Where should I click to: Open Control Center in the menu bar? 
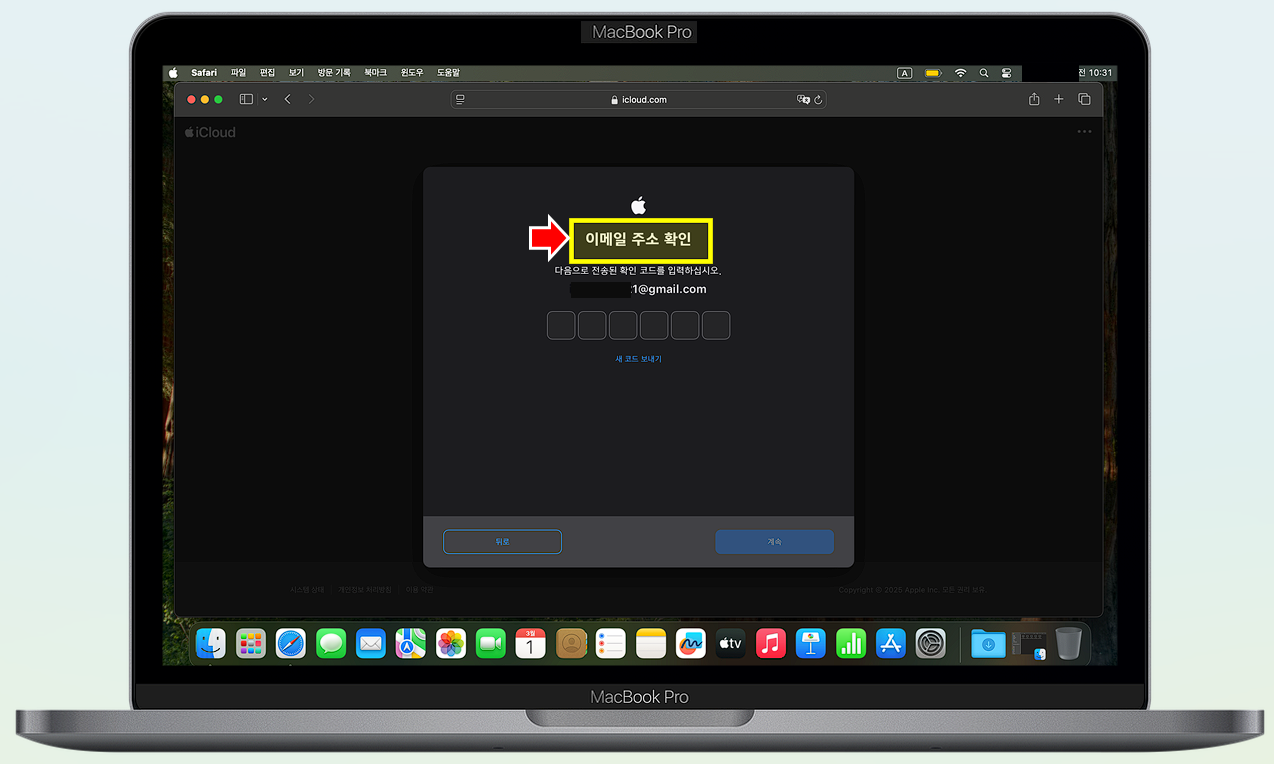tap(1006, 73)
